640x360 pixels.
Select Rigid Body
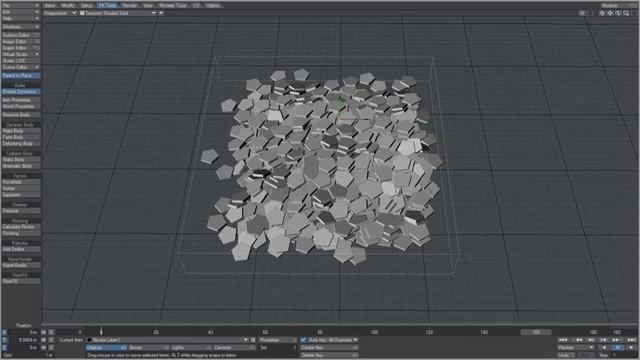click(20, 131)
